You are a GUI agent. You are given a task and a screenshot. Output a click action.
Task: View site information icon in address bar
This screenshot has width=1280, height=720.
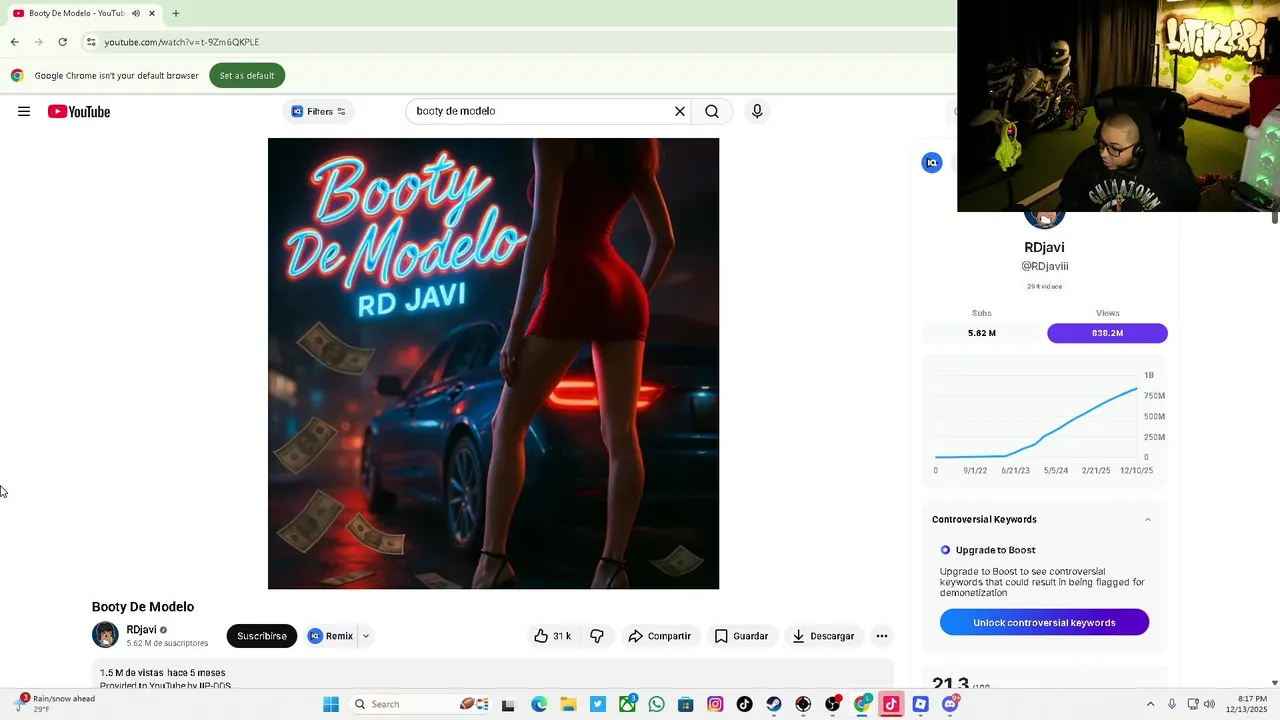(91, 42)
